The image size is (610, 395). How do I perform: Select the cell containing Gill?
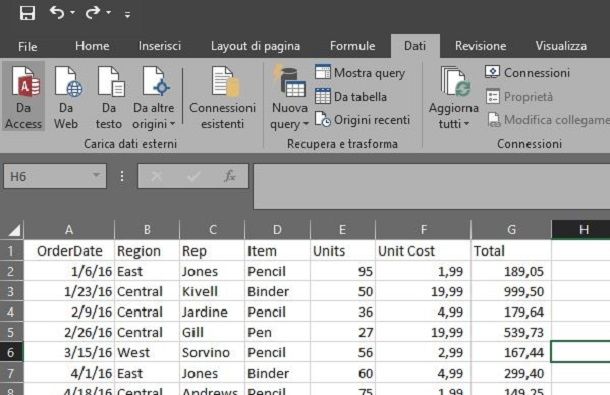(x=212, y=332)
